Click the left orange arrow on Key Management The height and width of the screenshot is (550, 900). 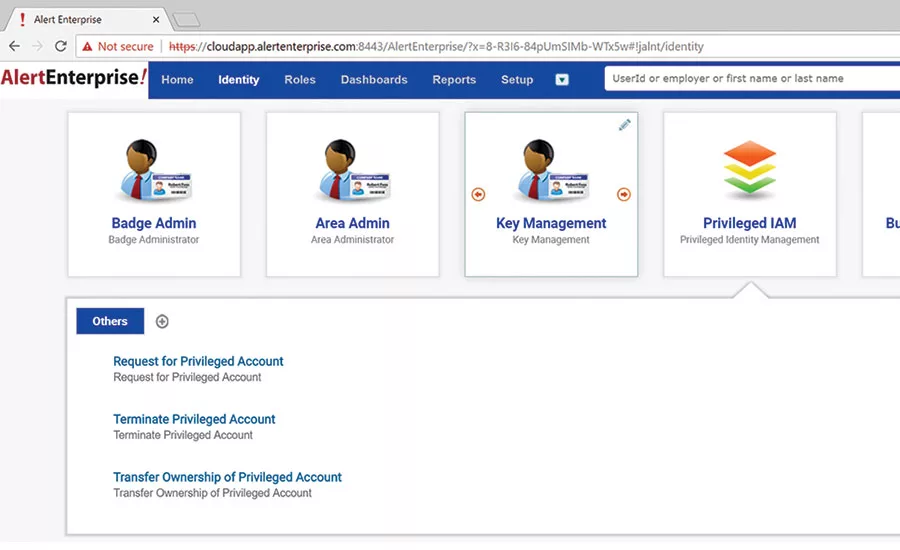click(478, 194)
